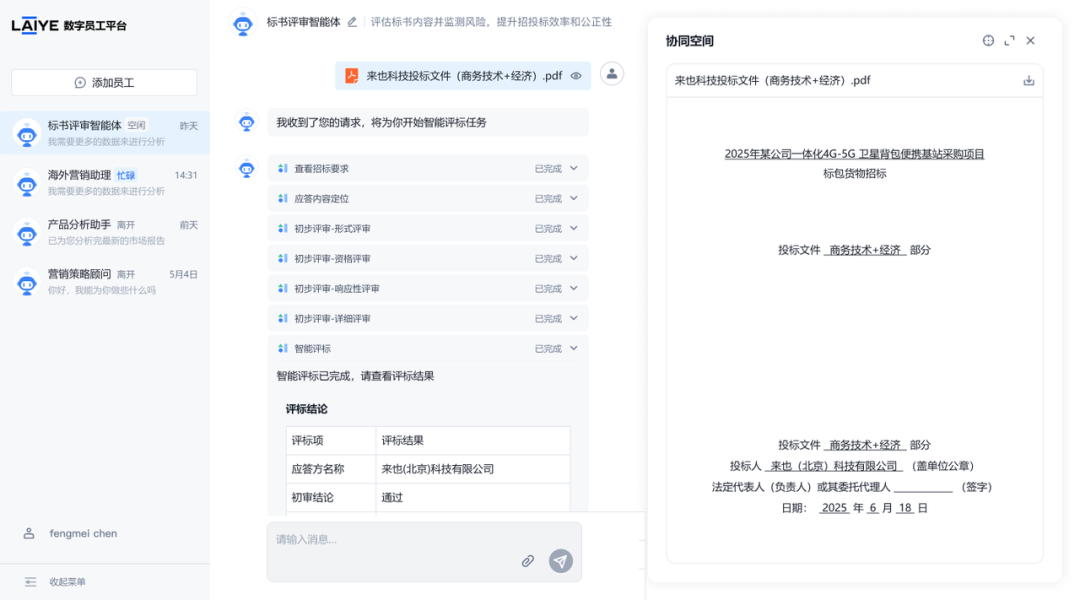Download 来也科技投标文件 PDF in 协同空间
The image size is (1080, 600).
[x=1028, y=81]
